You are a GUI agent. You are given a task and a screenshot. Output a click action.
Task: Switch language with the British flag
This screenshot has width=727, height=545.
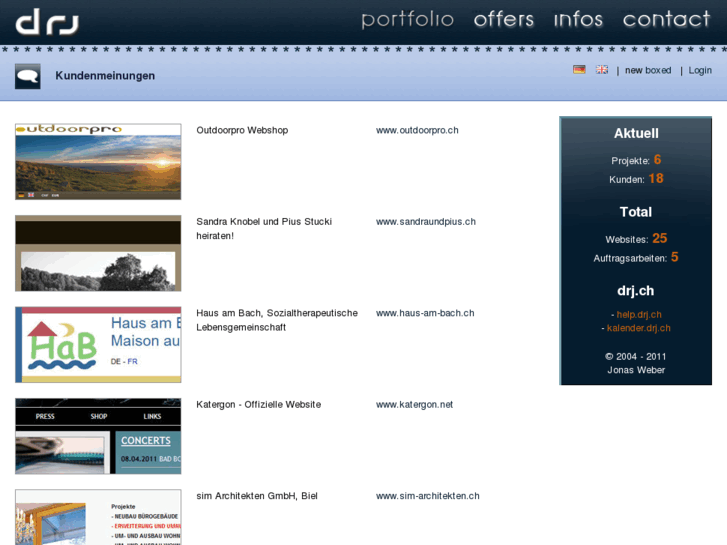(602, 70)
